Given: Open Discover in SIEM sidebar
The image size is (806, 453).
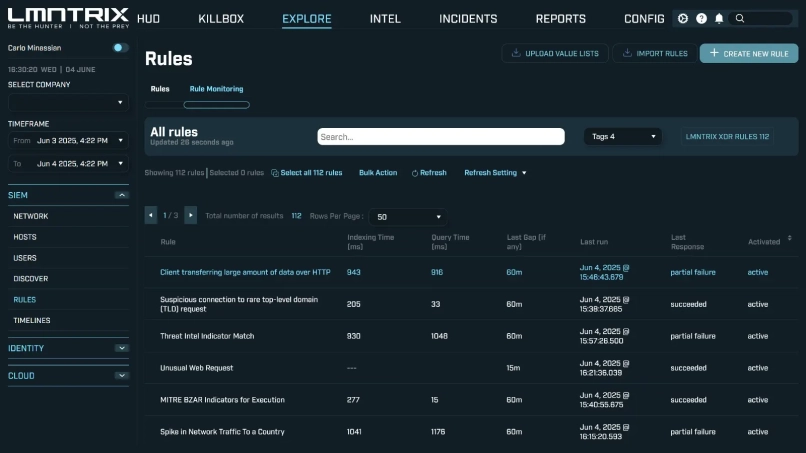Looking at the screenshot, I should (x=31, y=279).
